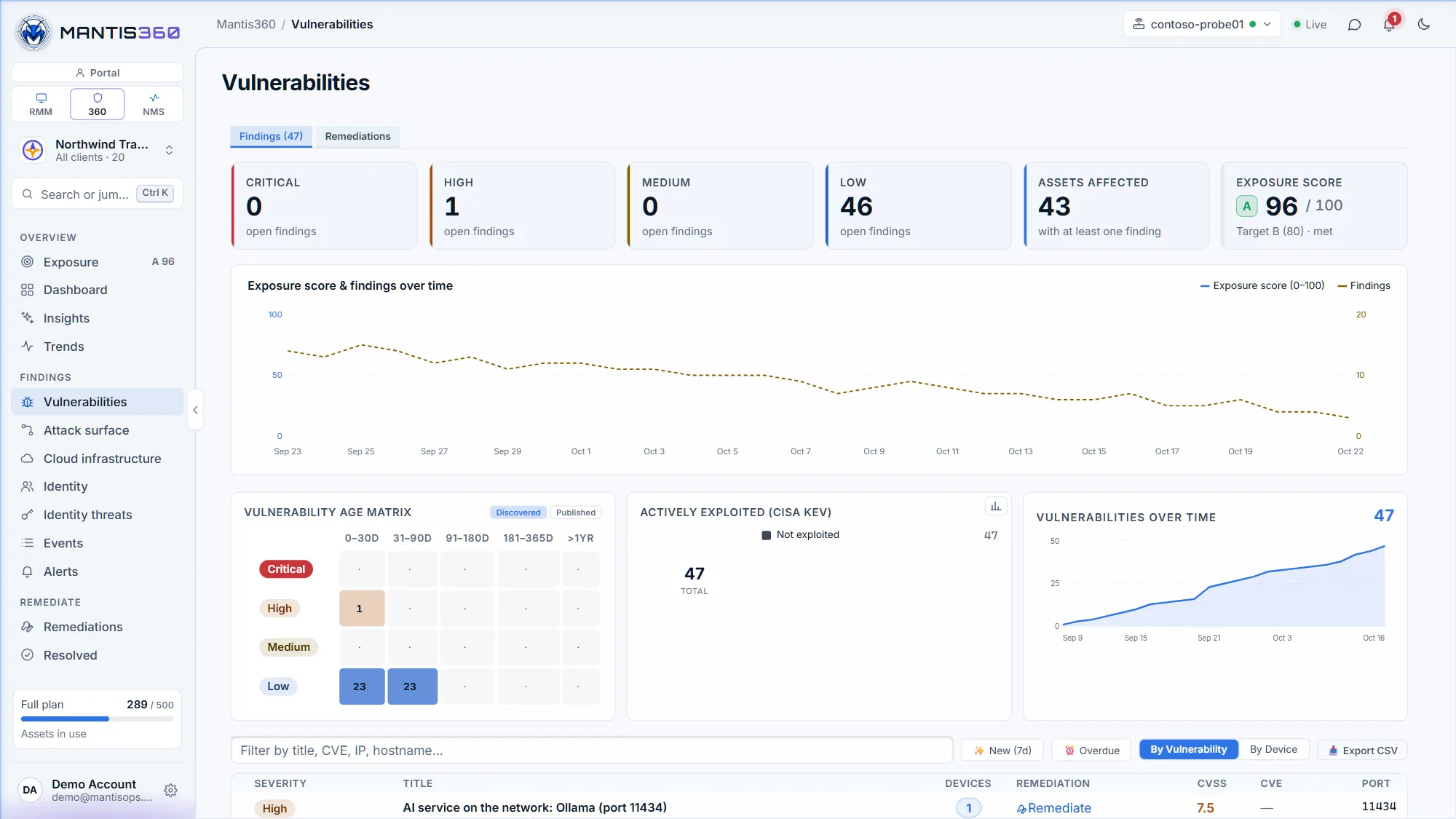Switch to the NMS module

pyautogui.click(x=154, y=104)
